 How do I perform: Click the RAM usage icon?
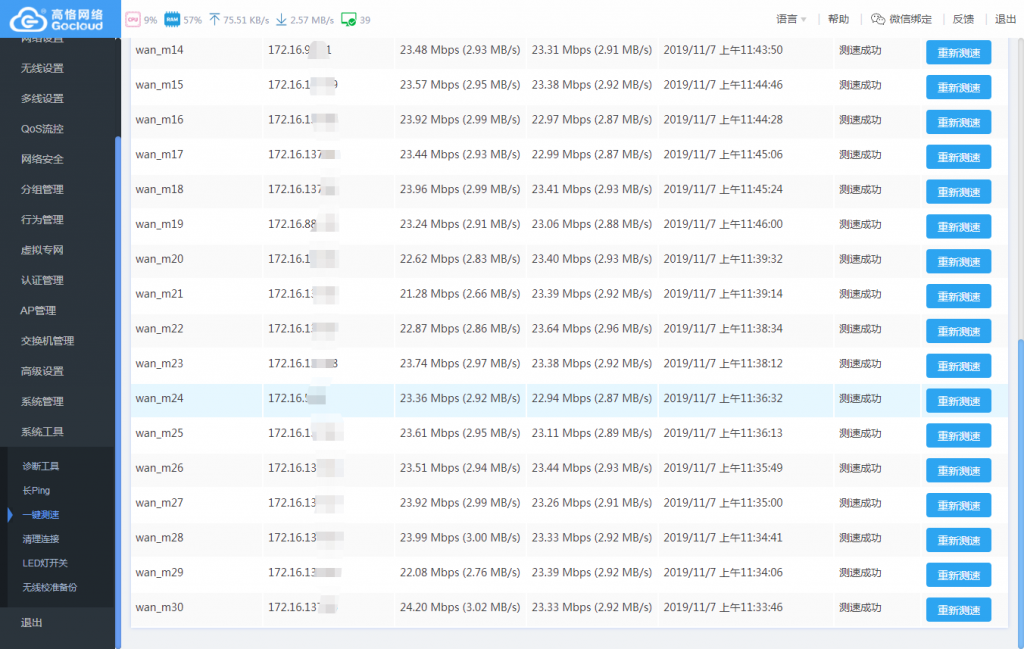click(172, 19)
